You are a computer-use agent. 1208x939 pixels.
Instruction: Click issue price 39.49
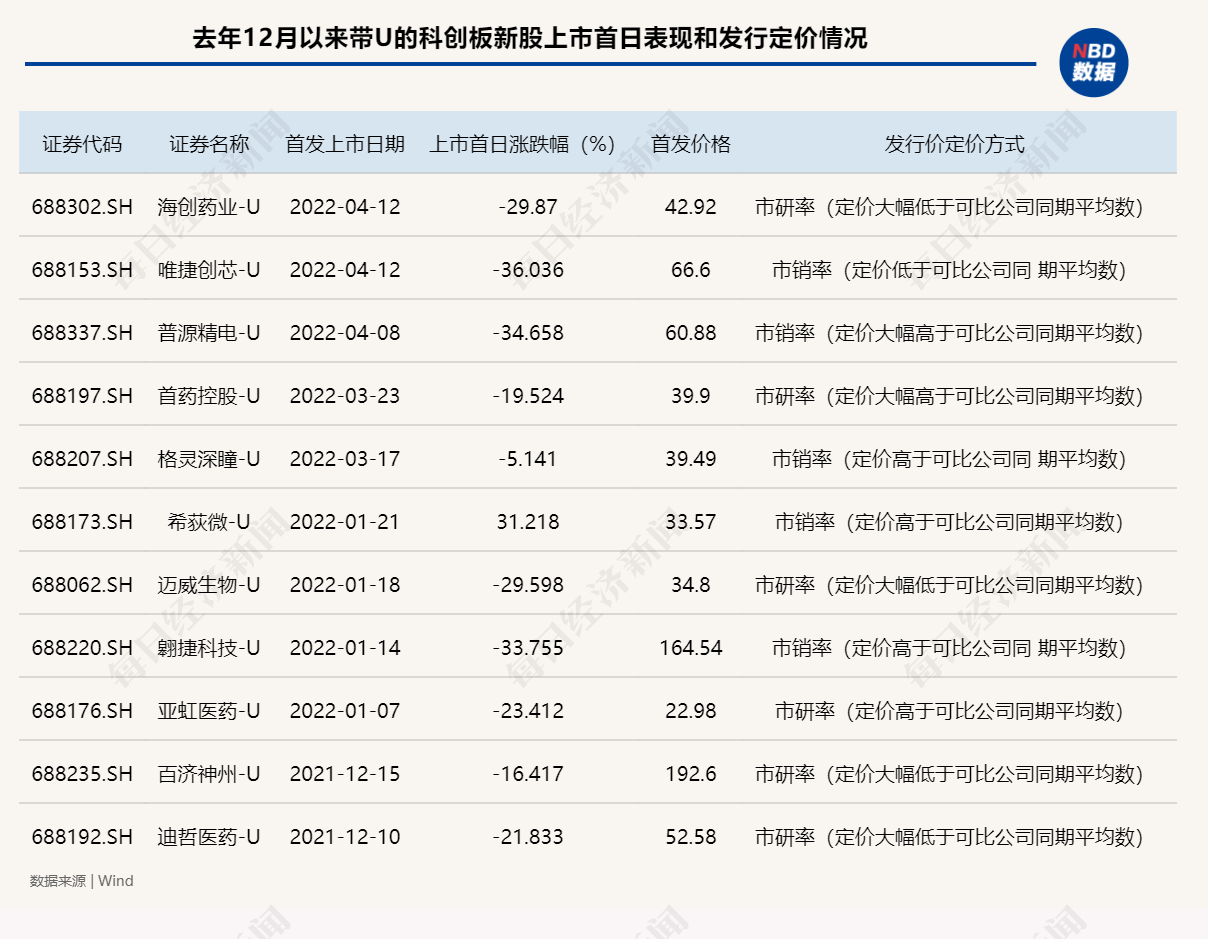click(x=691, y=459)
